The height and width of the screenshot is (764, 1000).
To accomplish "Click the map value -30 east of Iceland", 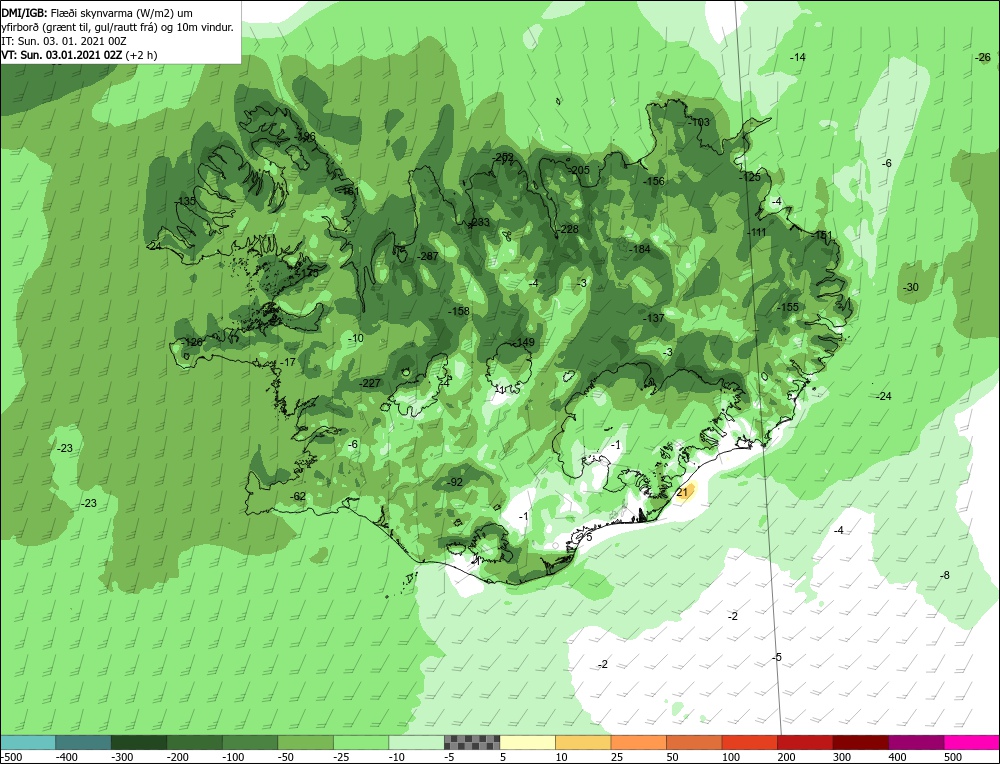I will pos(910,287).
